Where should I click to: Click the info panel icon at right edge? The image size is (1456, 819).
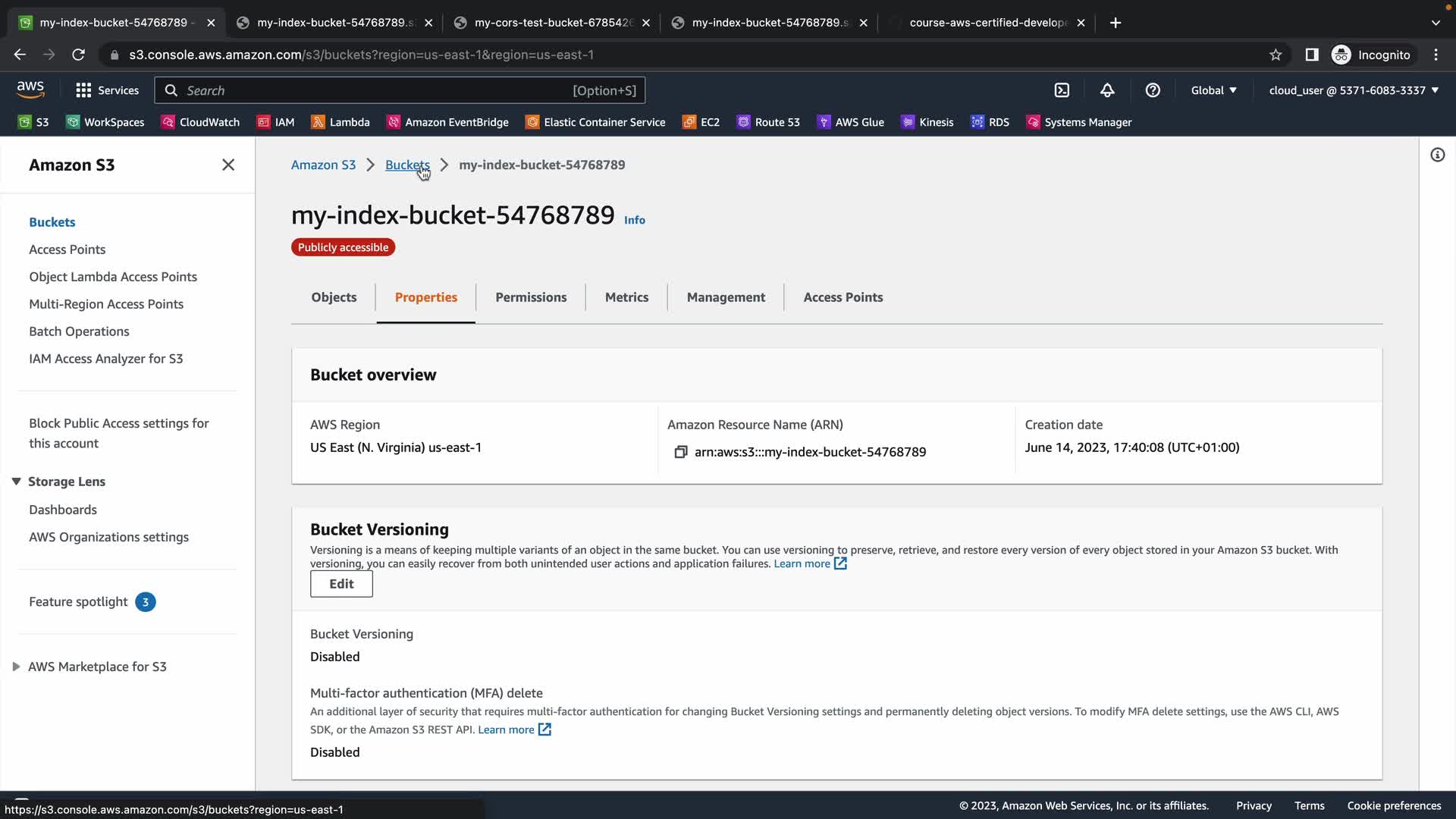click(x=1437, y=155)
